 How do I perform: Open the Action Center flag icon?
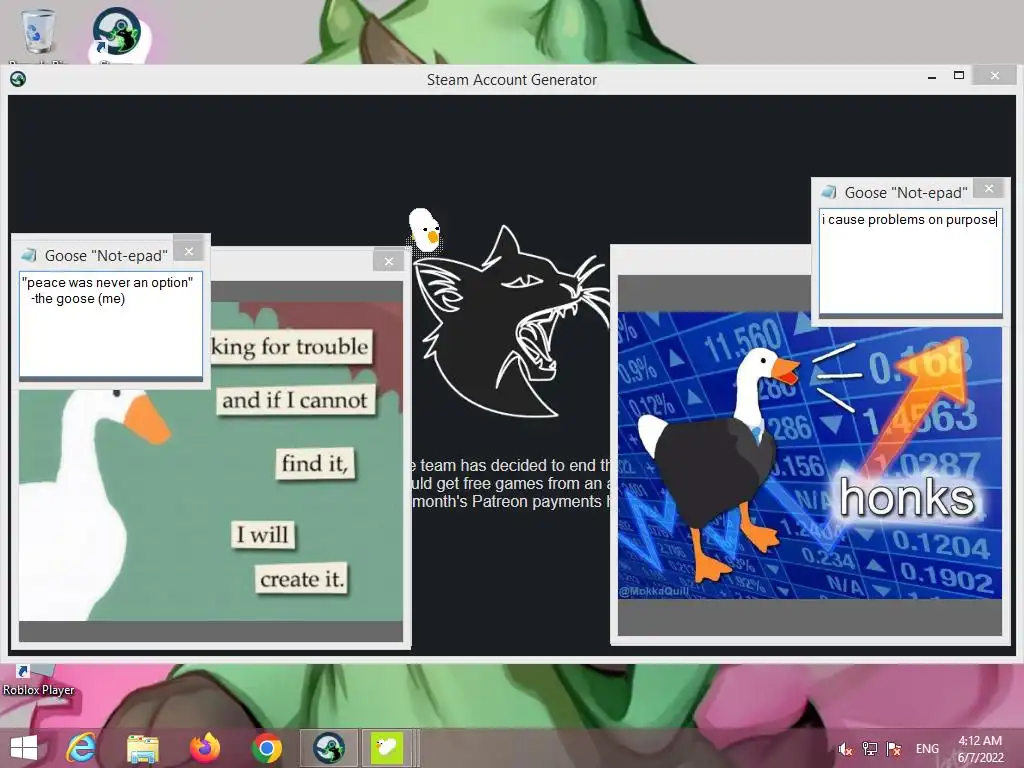[894, 748]
